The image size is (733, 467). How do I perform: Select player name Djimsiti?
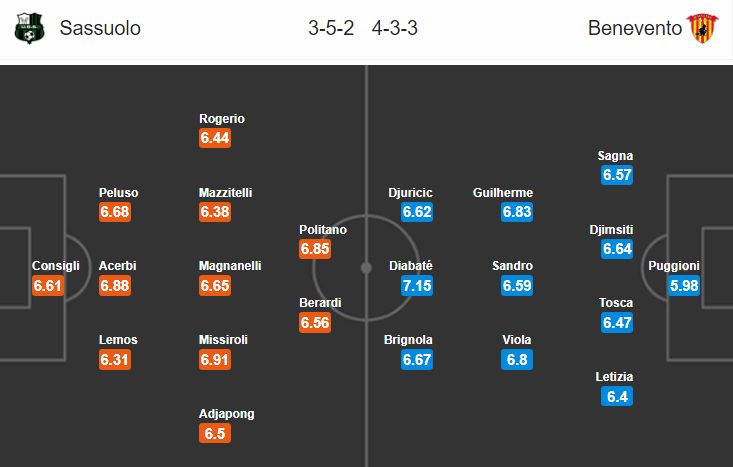pyautogui.click(x=611, y=230)
